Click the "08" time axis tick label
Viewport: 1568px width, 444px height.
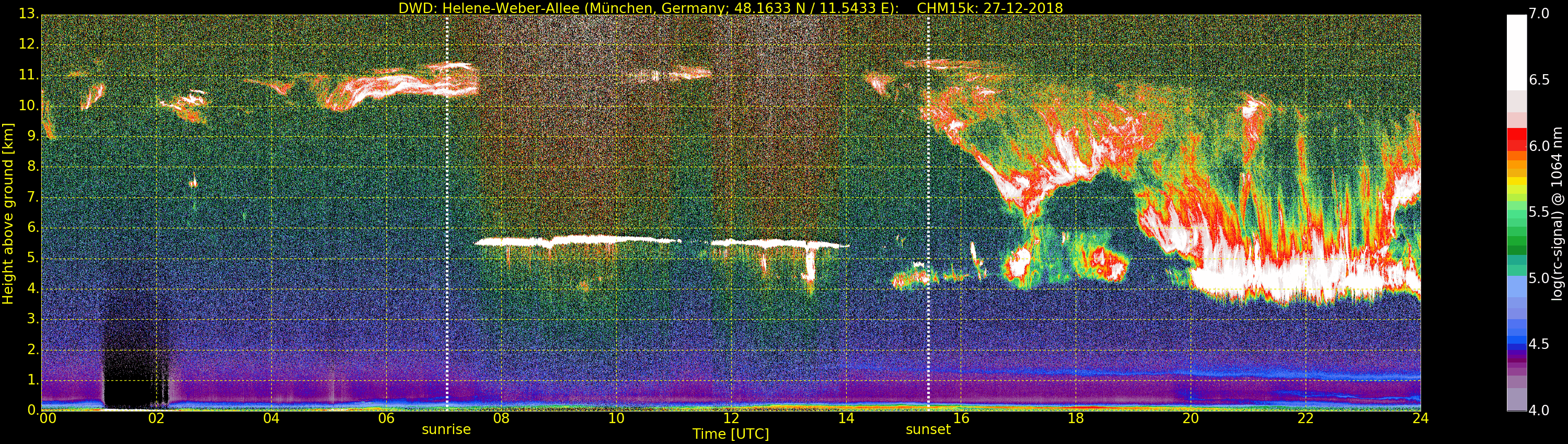coord(501,418)
